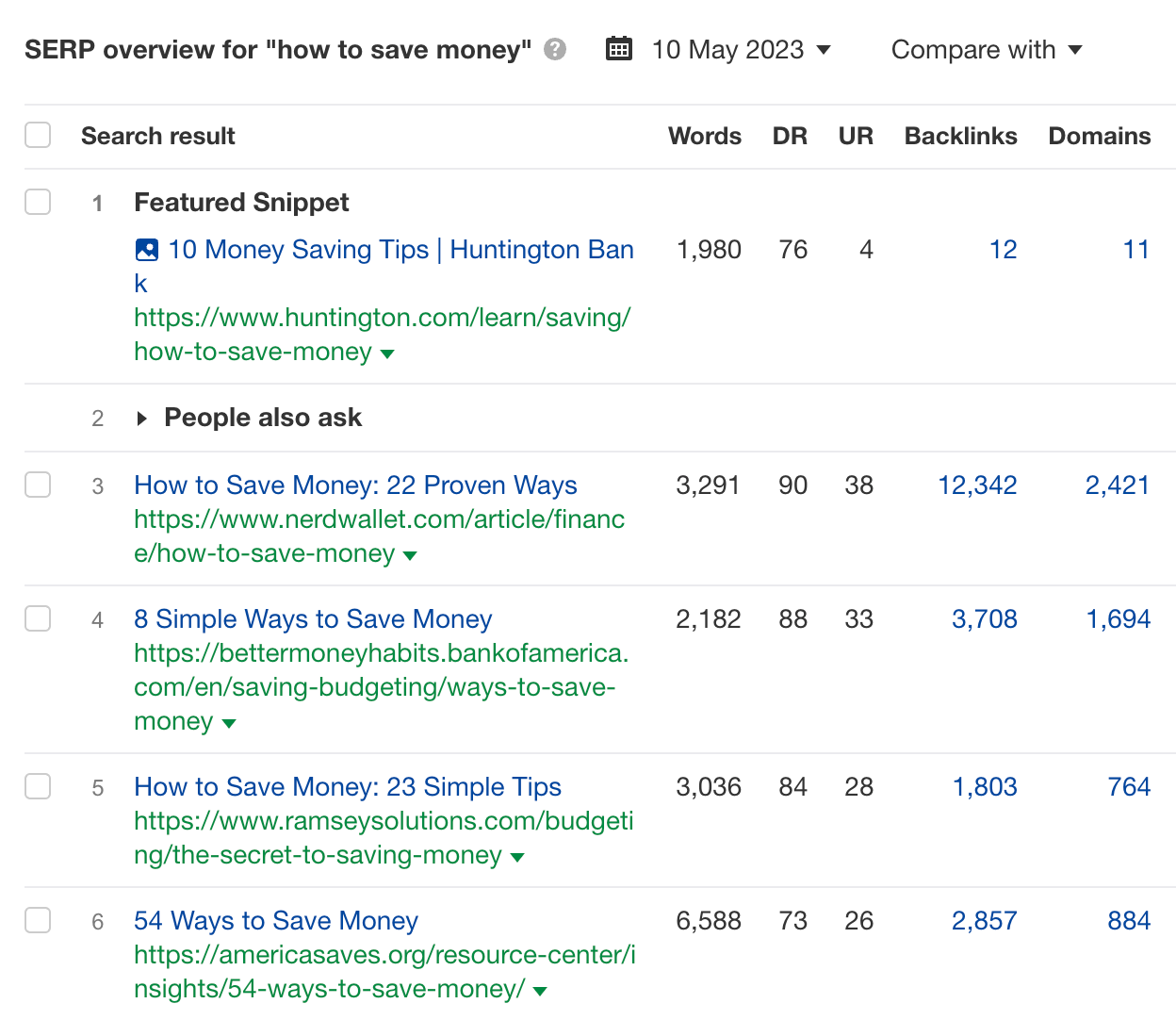1176x1020 pixels.
Task: Open the caret under the Bank of America URL
Action: tap(229, 724)
